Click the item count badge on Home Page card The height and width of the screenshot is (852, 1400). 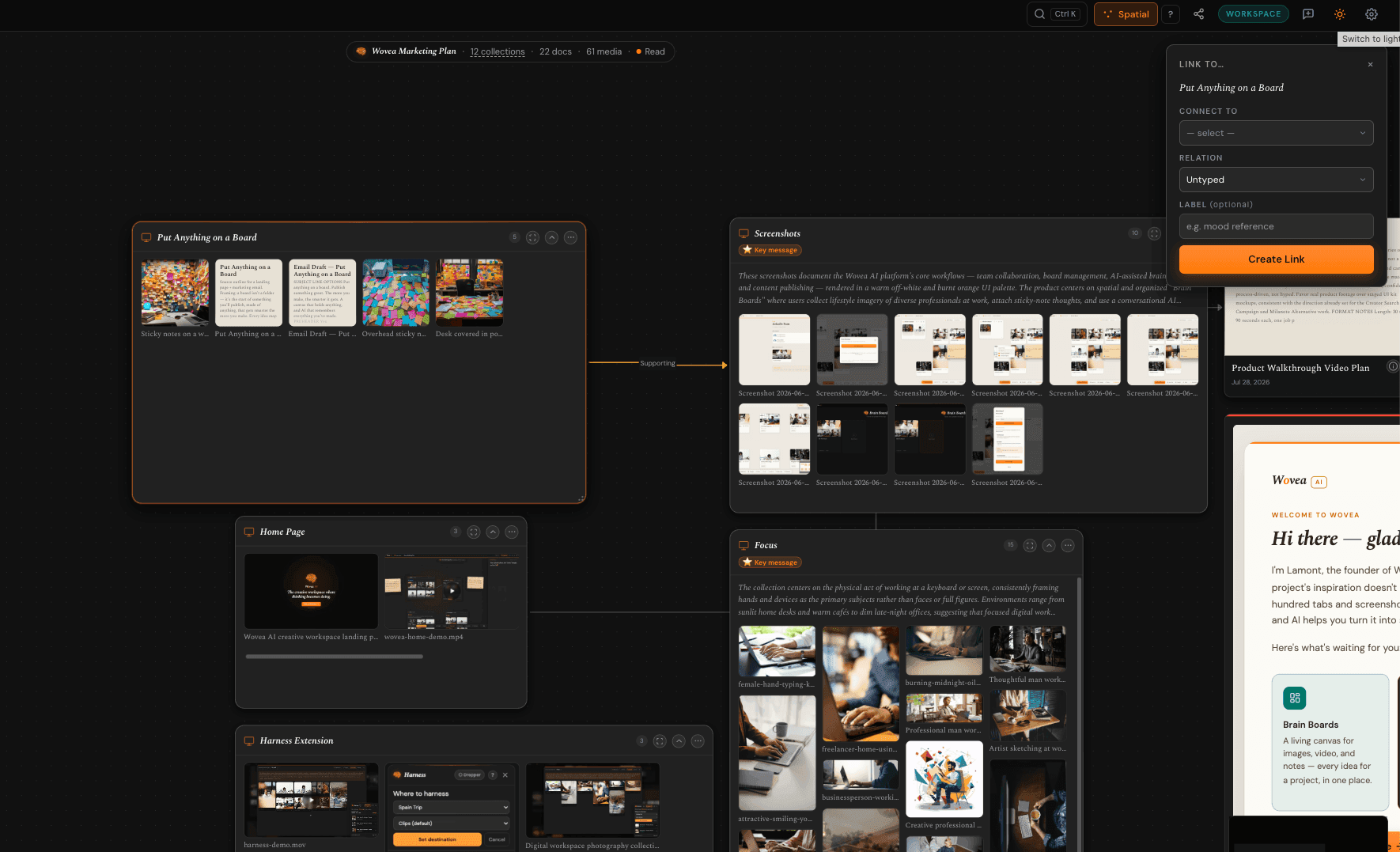point(455,532)
